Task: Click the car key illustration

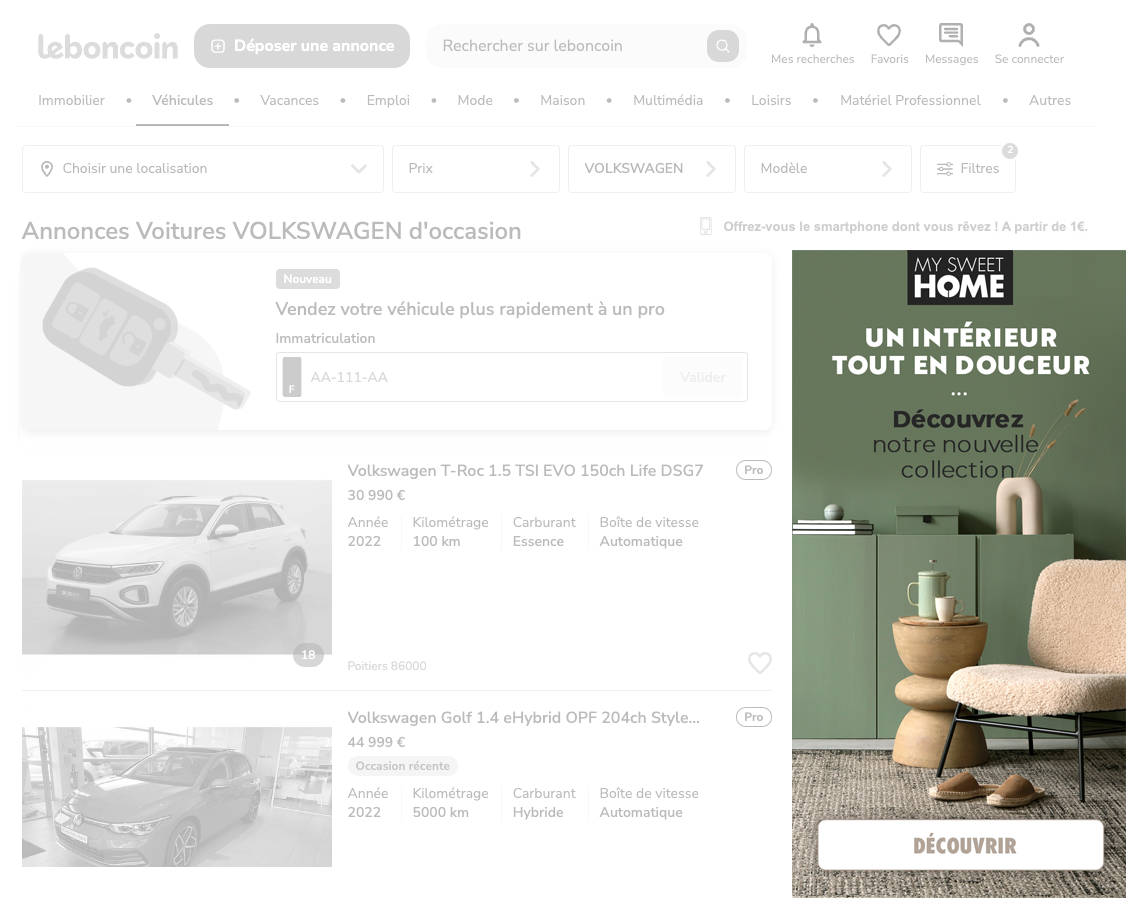Action: 145,339
